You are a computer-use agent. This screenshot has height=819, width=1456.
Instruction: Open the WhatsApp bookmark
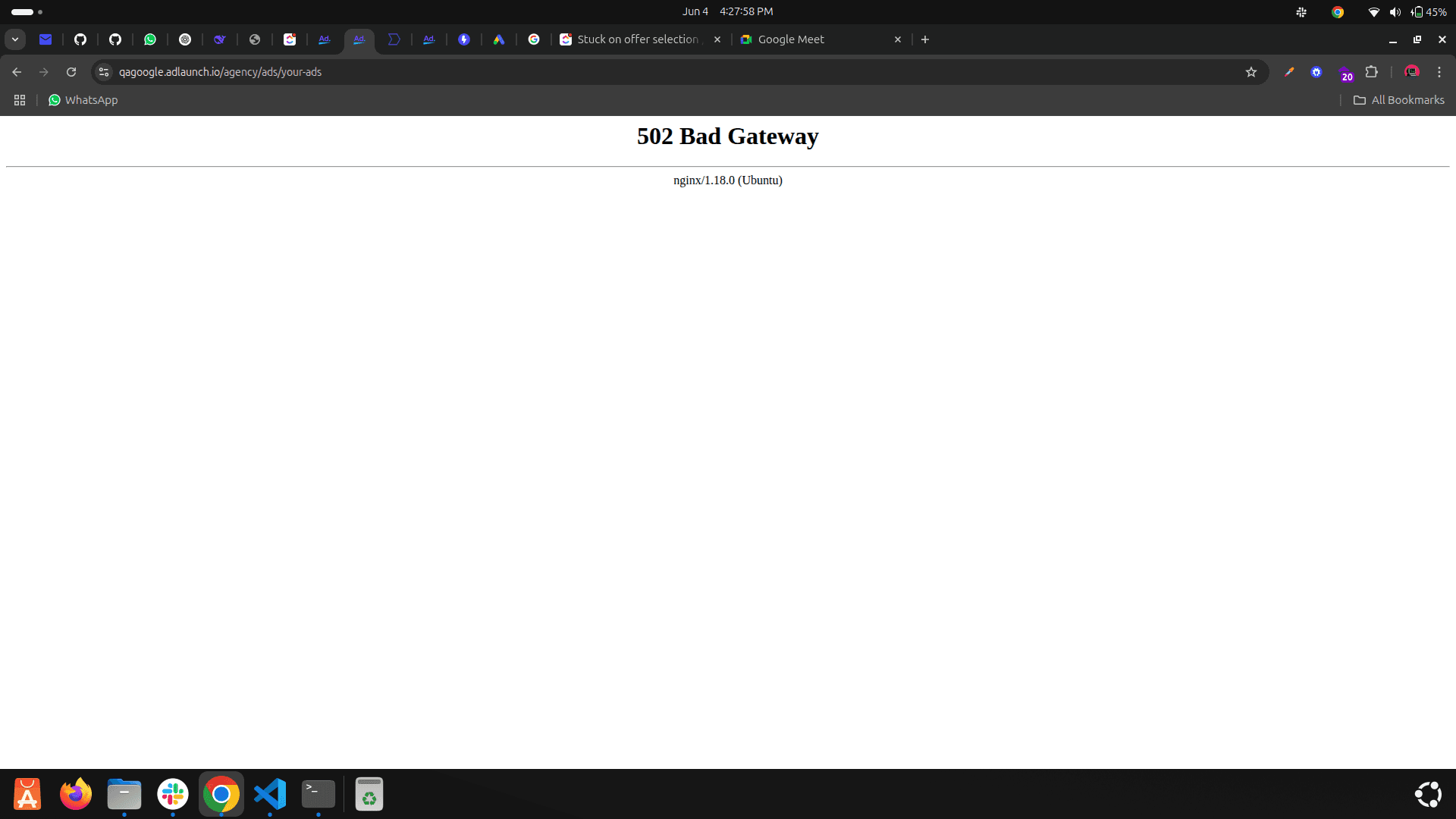83,100
